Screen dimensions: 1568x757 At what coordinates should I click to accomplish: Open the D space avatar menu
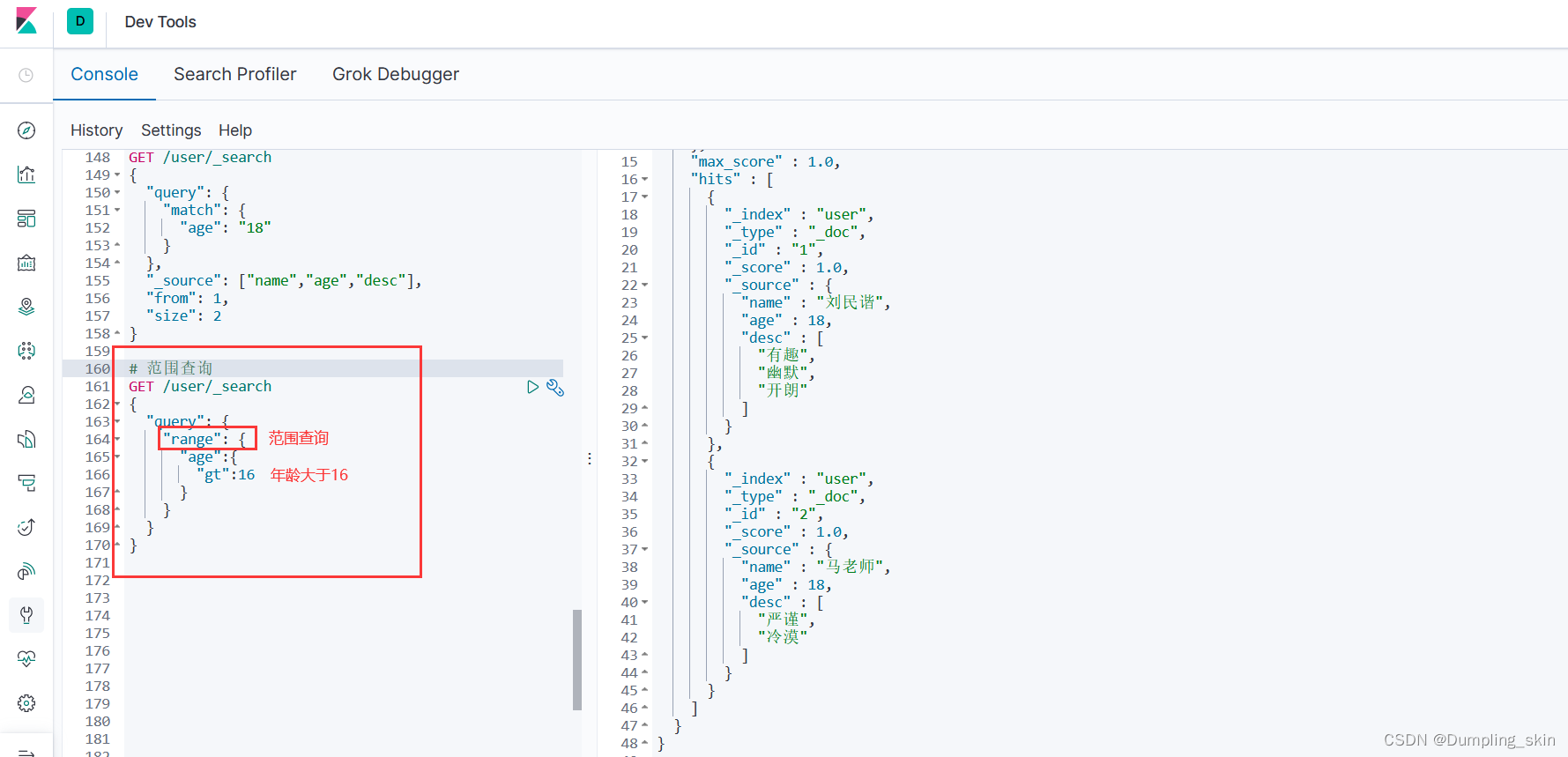point(80,21)
